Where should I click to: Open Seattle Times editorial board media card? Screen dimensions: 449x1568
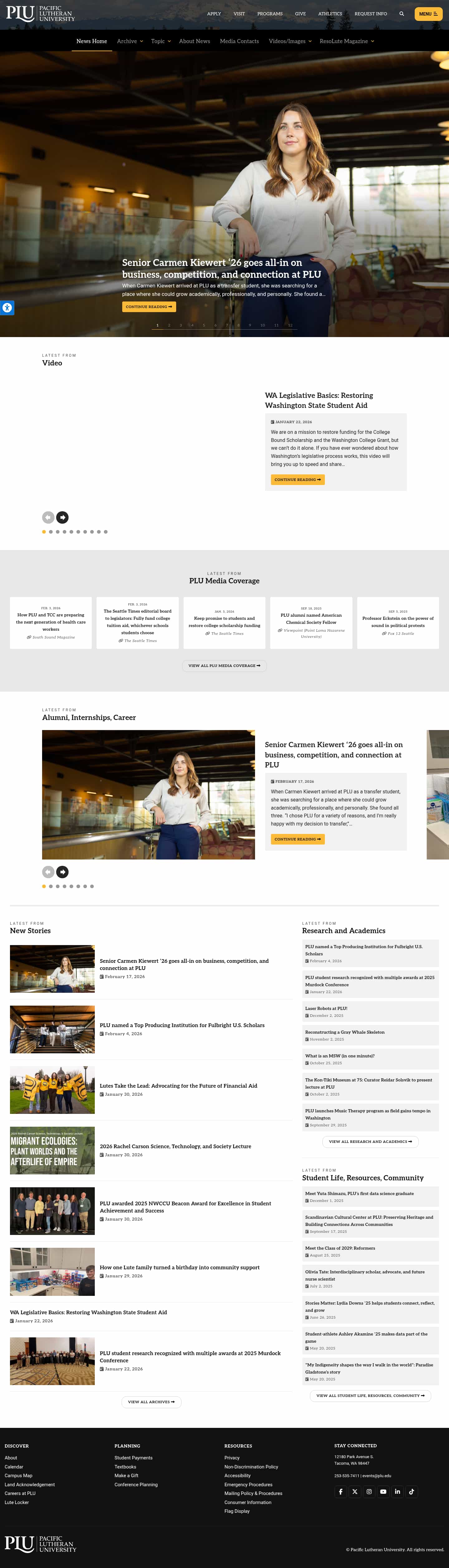pyautogui.click(x=138, y=622)
